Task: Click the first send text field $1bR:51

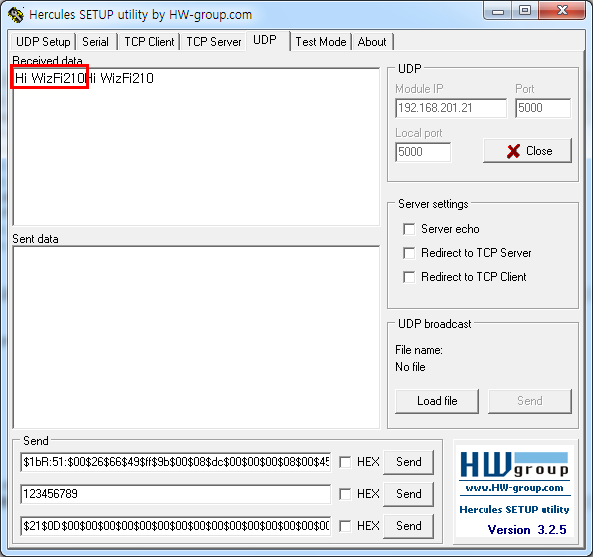Action: (x=176, y=462)
